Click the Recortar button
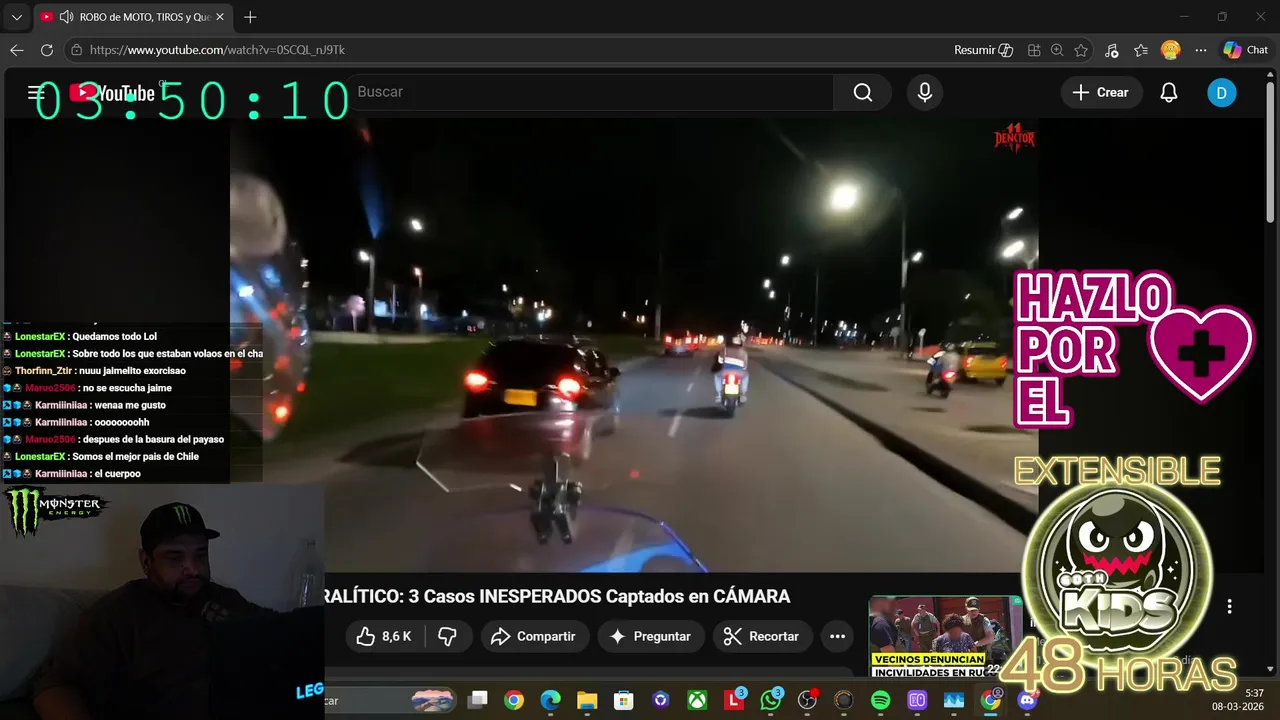The image size is (1280, 720). pos(761,636)
